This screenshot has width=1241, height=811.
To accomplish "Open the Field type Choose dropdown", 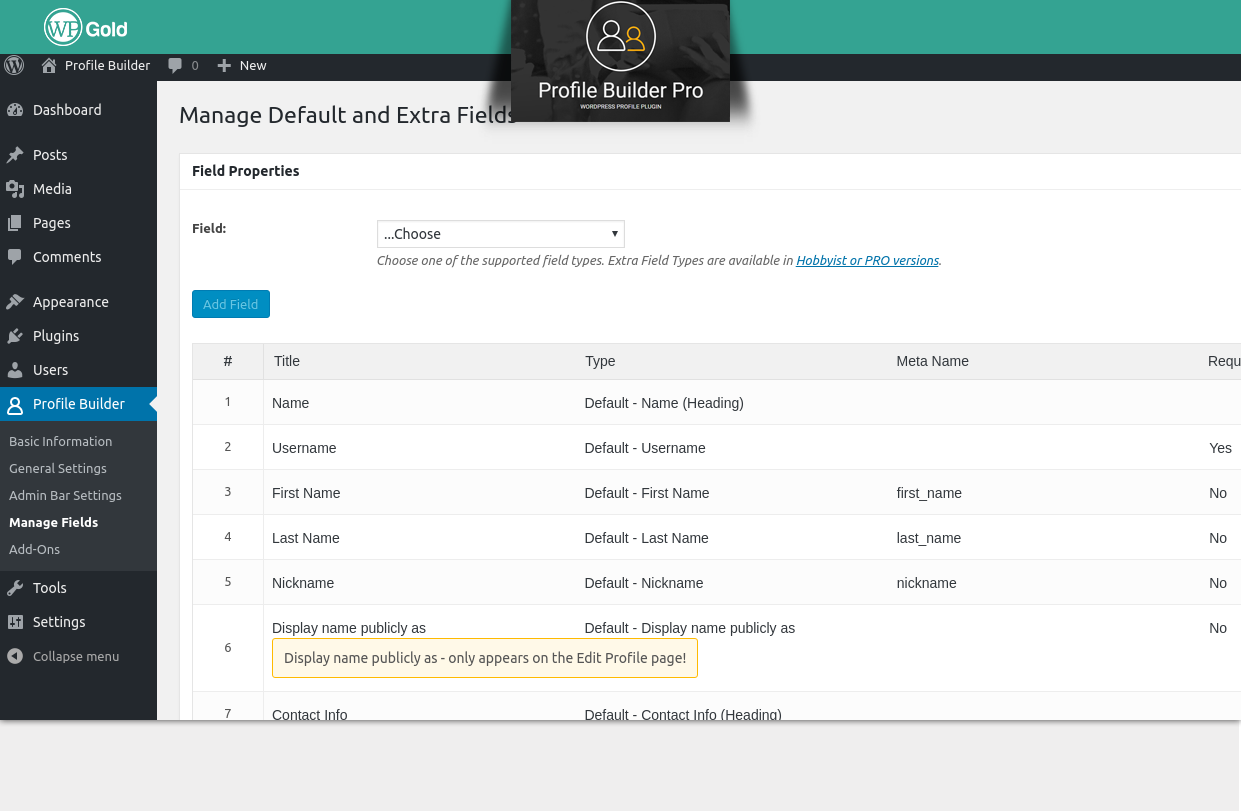I will pyautogui.click(x=500, y=234).
